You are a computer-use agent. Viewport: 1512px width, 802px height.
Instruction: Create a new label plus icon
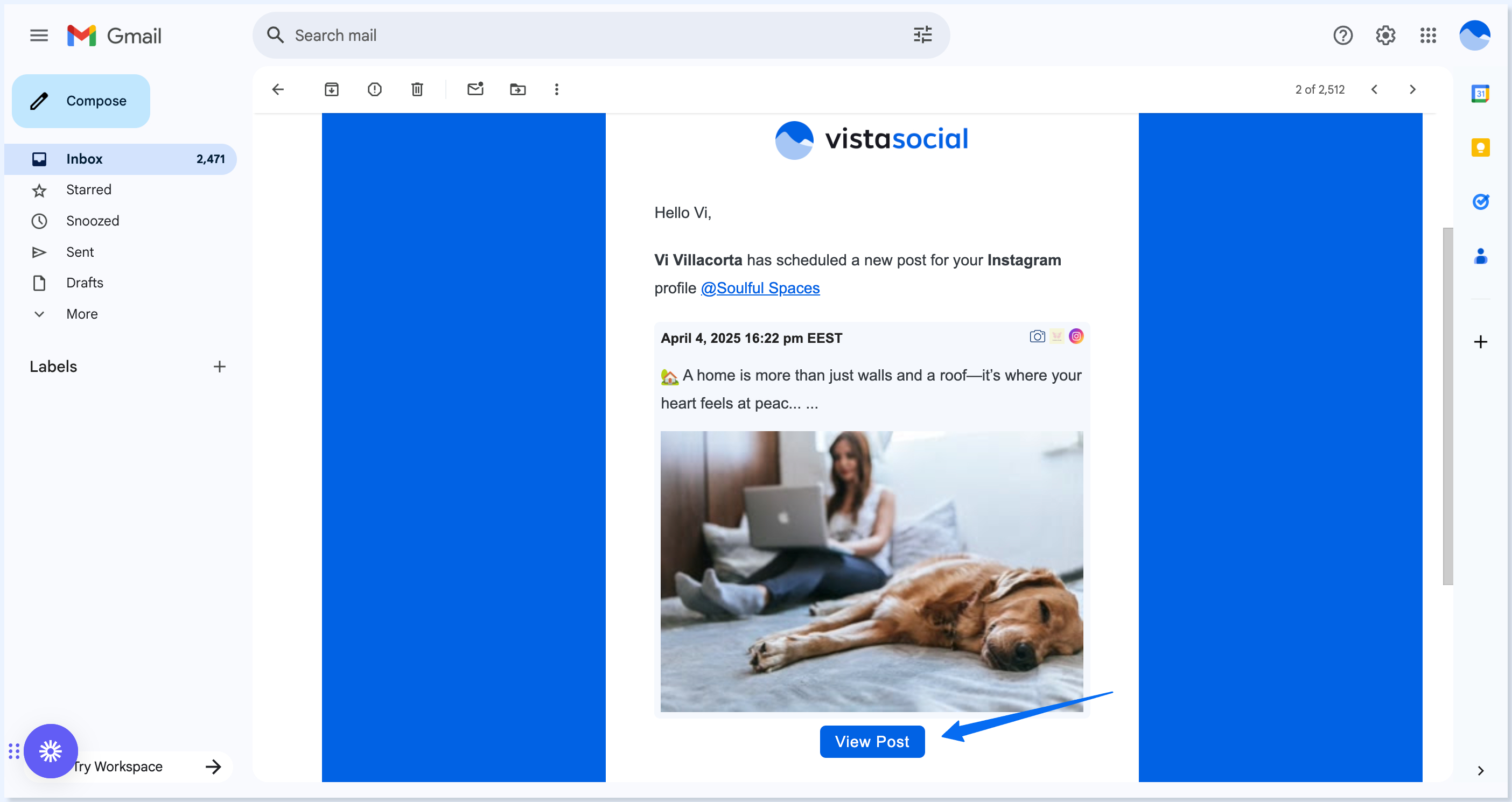pyautogui.click(x=220, y=367)
